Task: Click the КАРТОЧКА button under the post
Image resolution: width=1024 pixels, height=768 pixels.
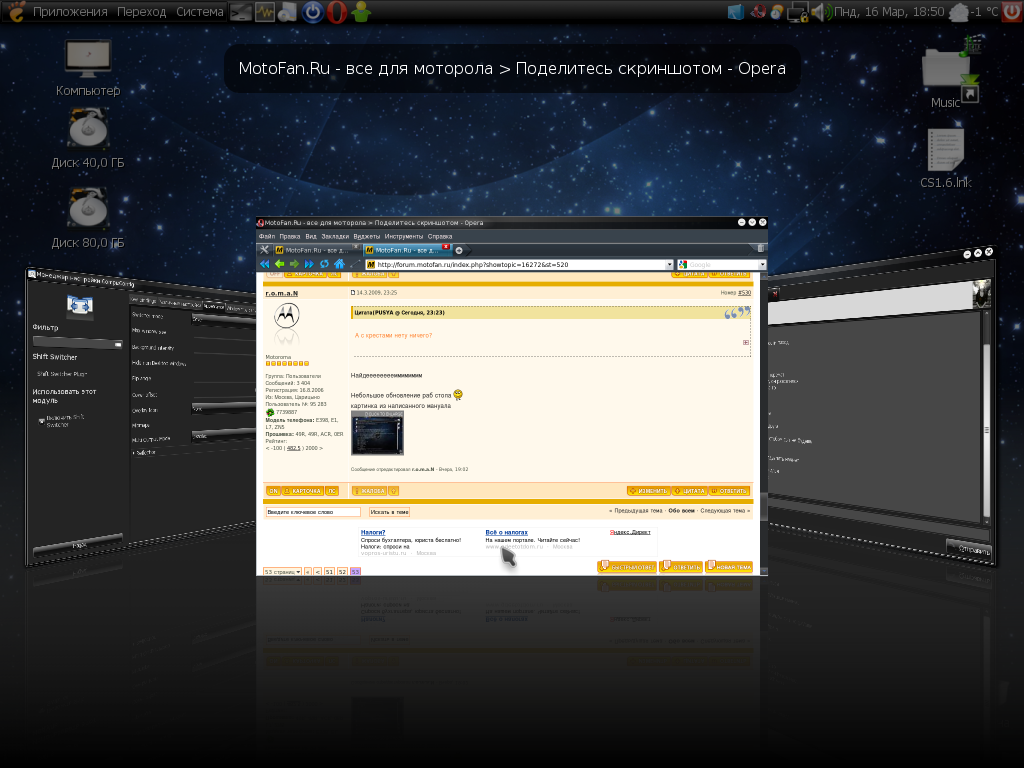Action: click(x=302, y=490)
